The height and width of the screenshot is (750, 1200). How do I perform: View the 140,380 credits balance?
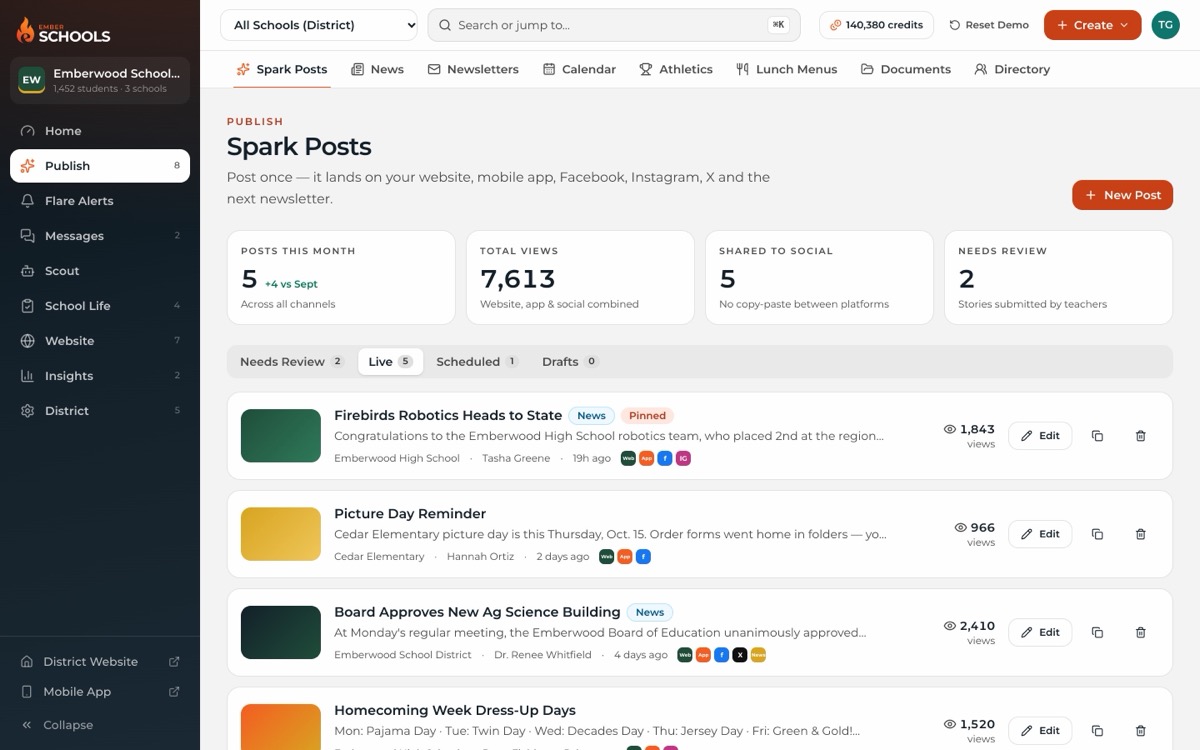pyautogui.click(x=876, y=25)
